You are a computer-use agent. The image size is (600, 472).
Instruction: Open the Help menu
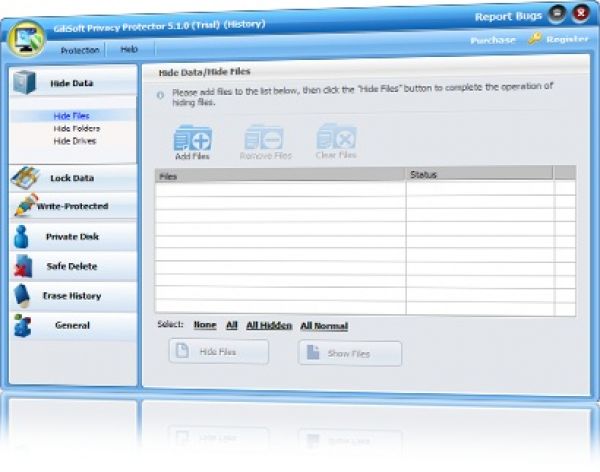click(129, 49)
